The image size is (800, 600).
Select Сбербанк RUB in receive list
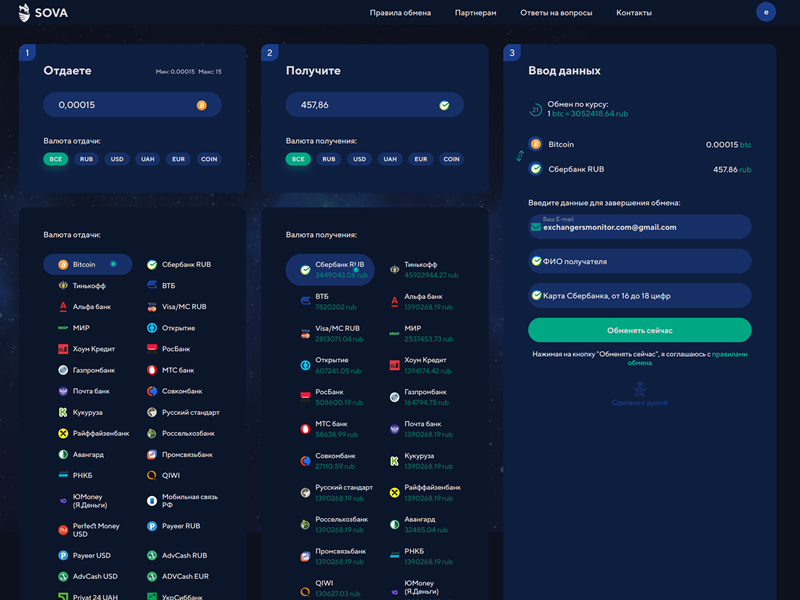point(330,269)
